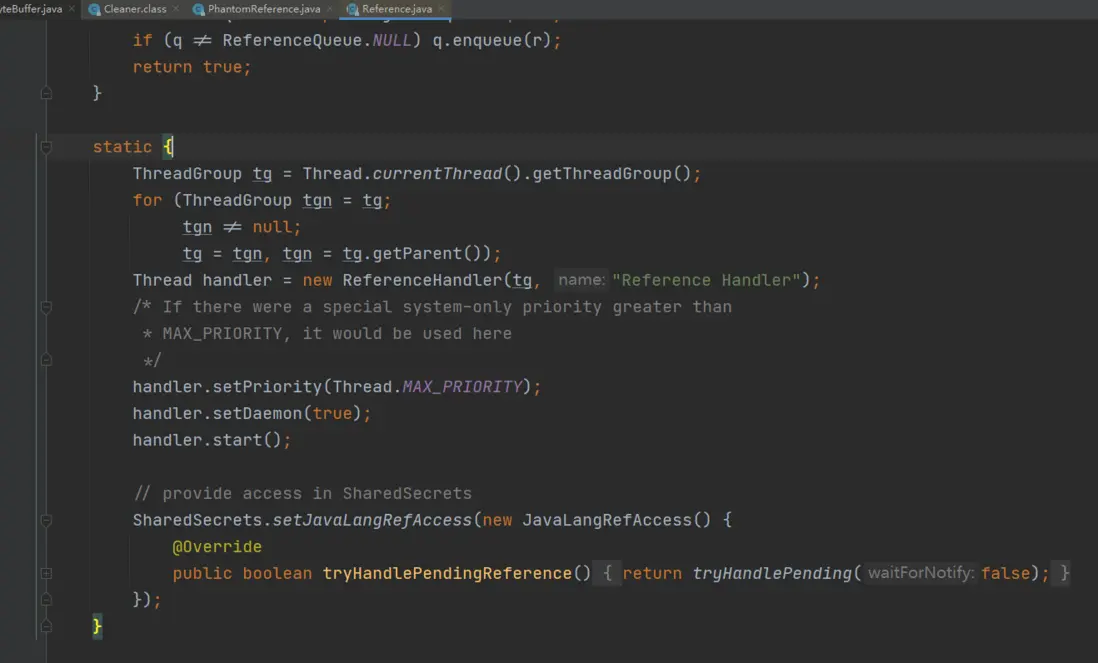Click the Reference.java class icon
This screenshot has height=663, width=1098.
[352, 9]
